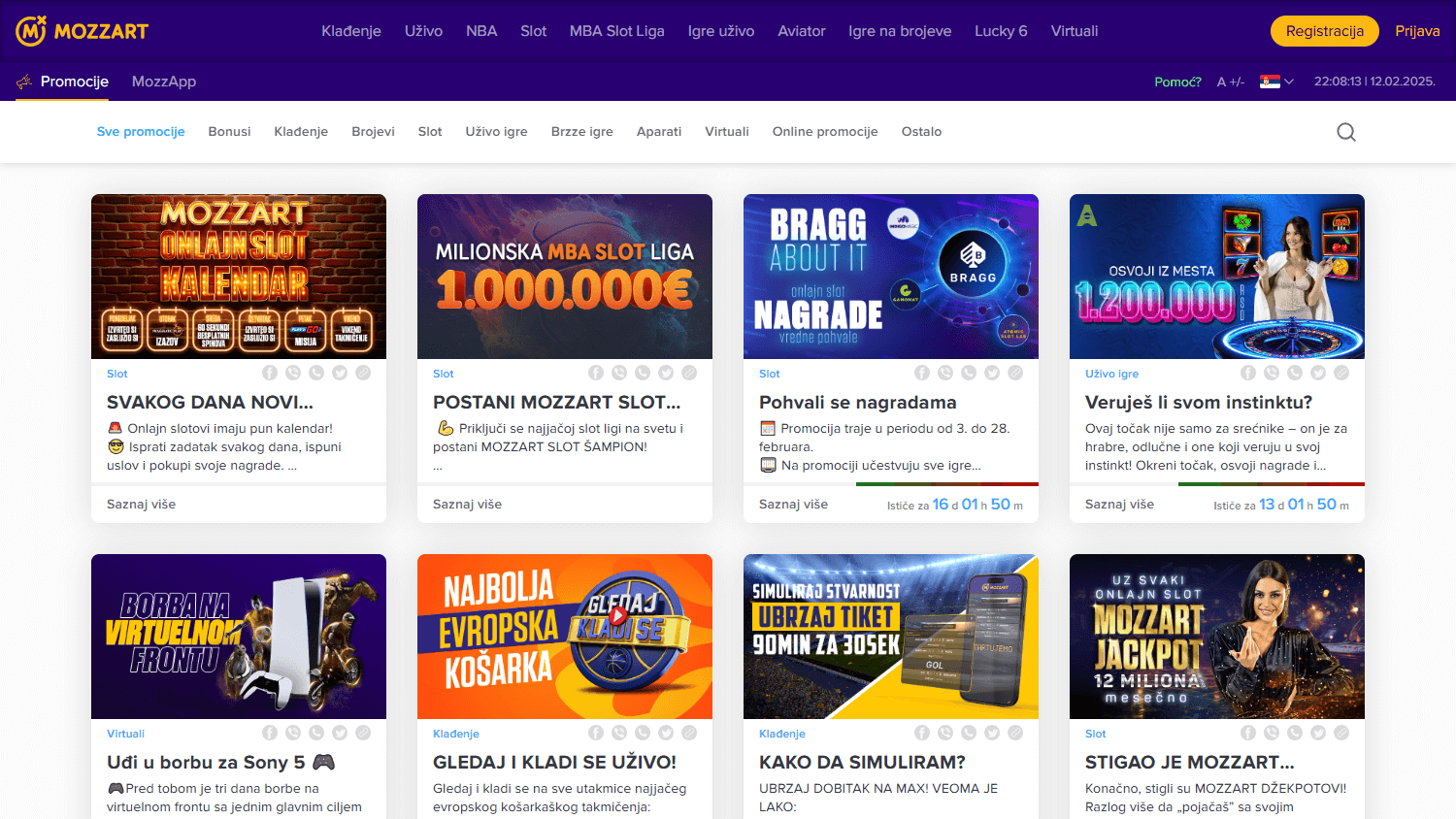Open the search magnifier icon
The height and width of the screenshot is (819, 1456).
coord(1346,132)
